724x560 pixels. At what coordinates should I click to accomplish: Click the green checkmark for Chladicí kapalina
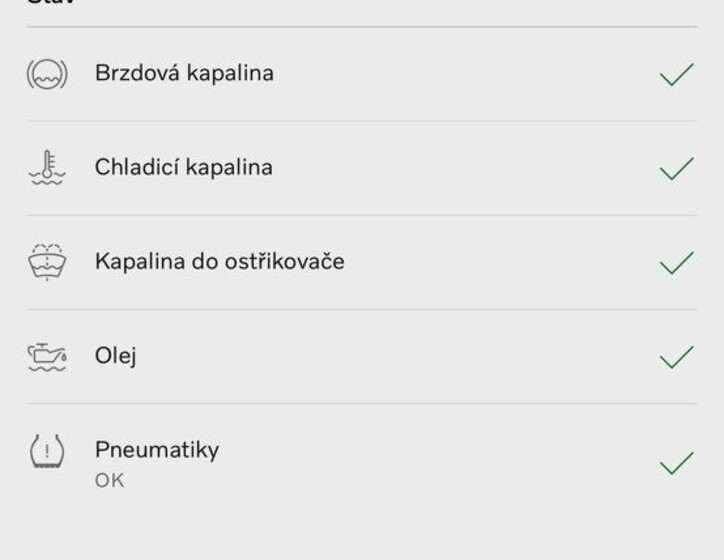coord(677,168)
